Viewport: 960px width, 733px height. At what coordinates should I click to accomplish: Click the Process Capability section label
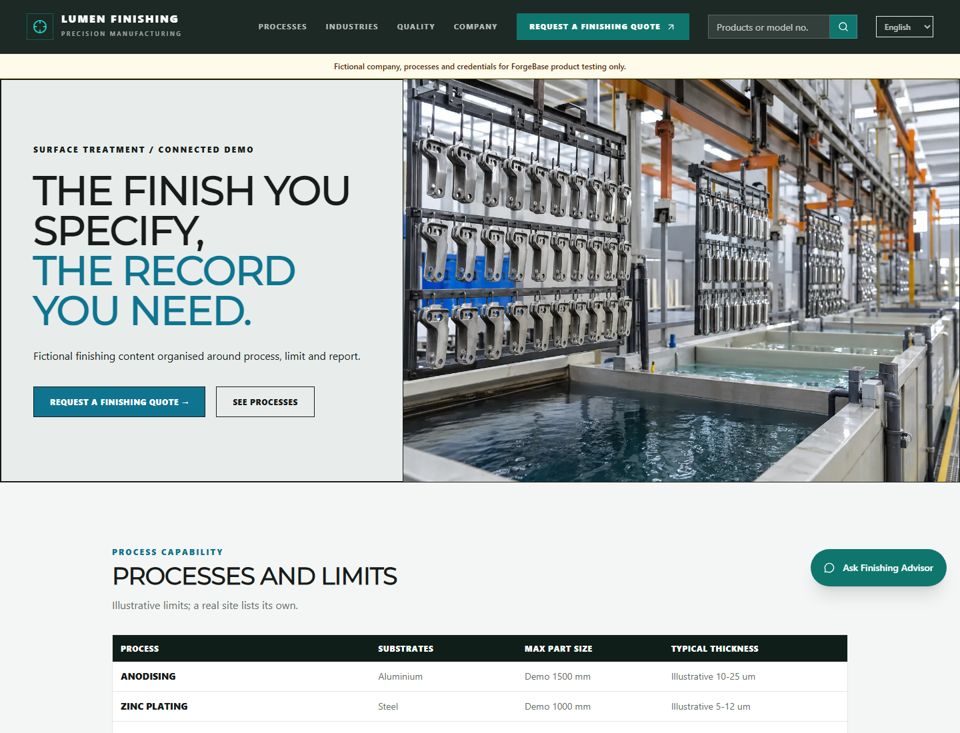pos(167,552)
